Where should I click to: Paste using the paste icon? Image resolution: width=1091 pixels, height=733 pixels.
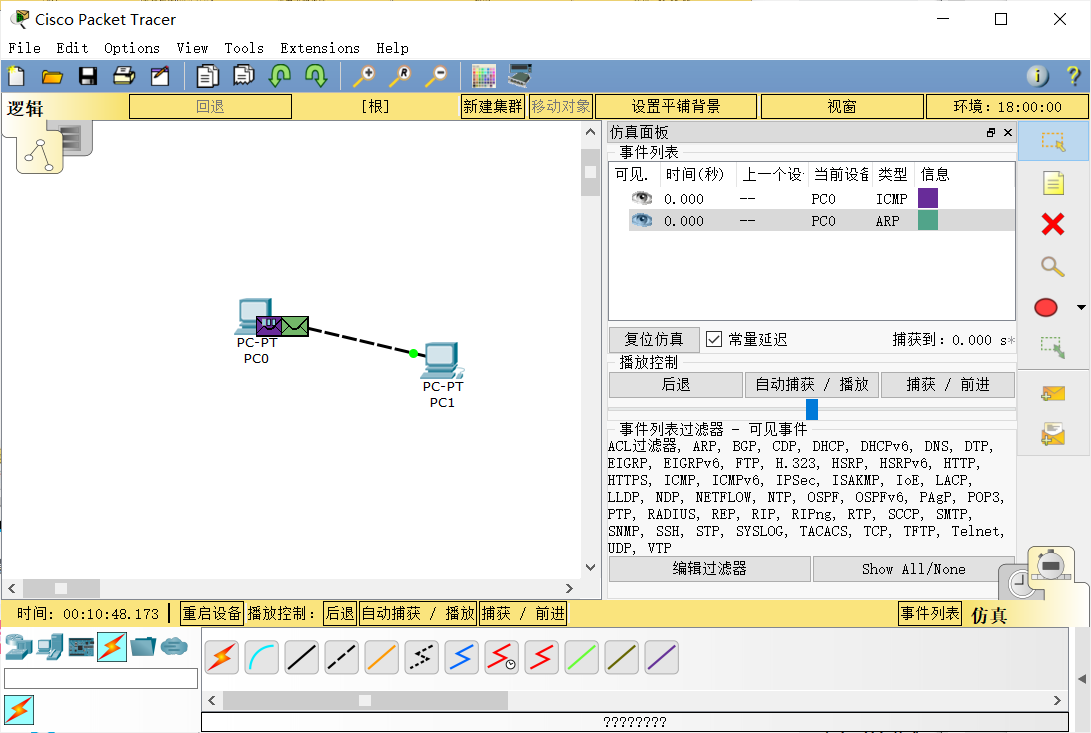pyautogui.click(x=244, y=76)
